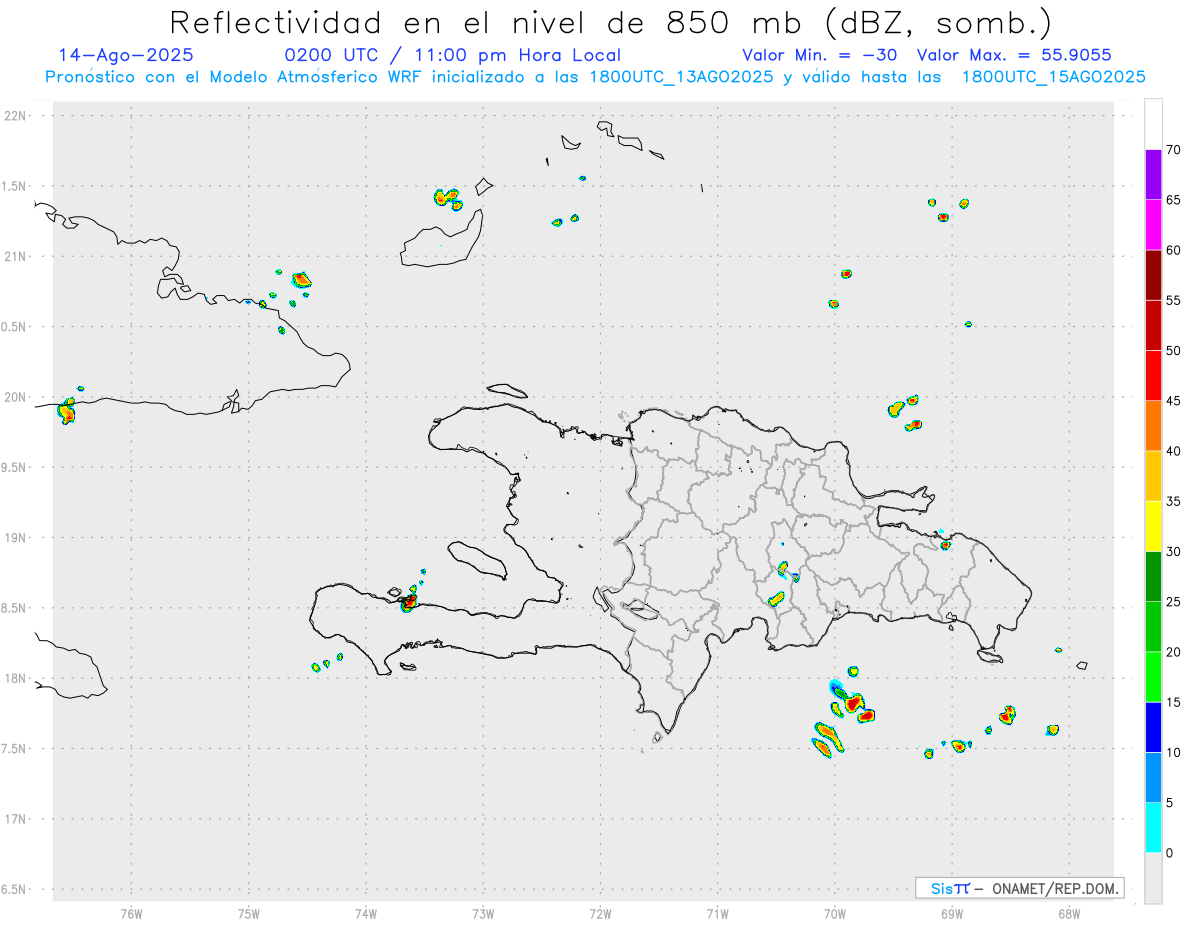This screenshot has width=1200, height=927.
Task: Select the light blue 5–10 dBZ colorbar segment
Action: (1153, 778)
